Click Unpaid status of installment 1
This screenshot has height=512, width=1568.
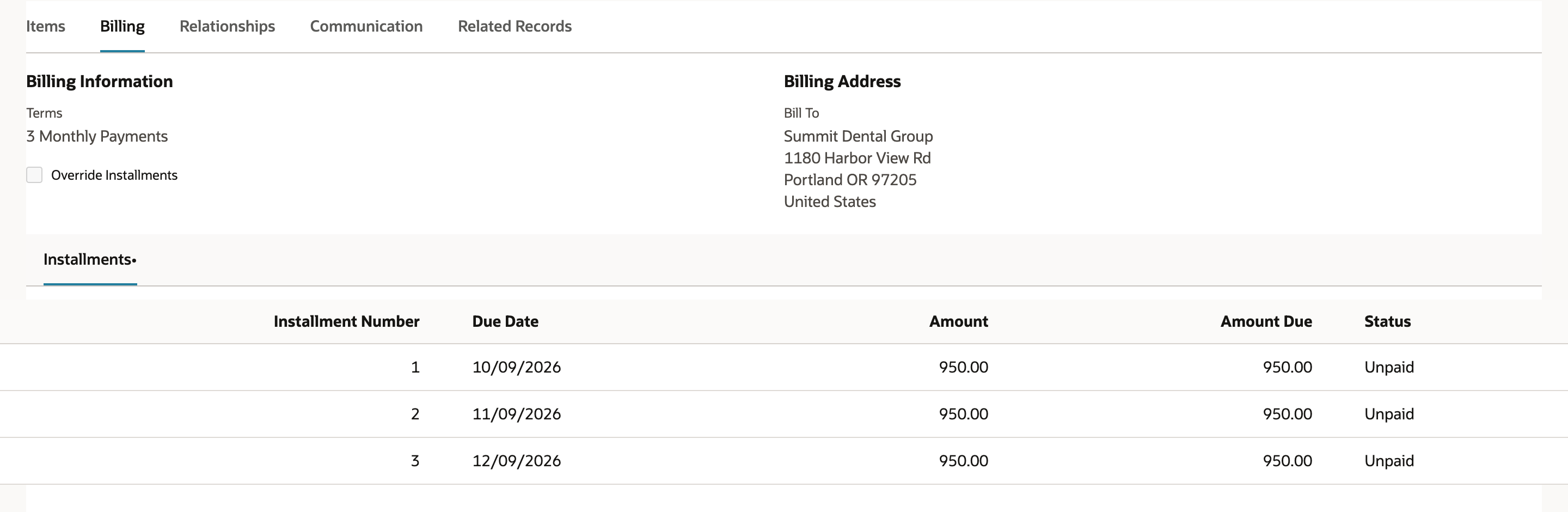coord(1389,367)
